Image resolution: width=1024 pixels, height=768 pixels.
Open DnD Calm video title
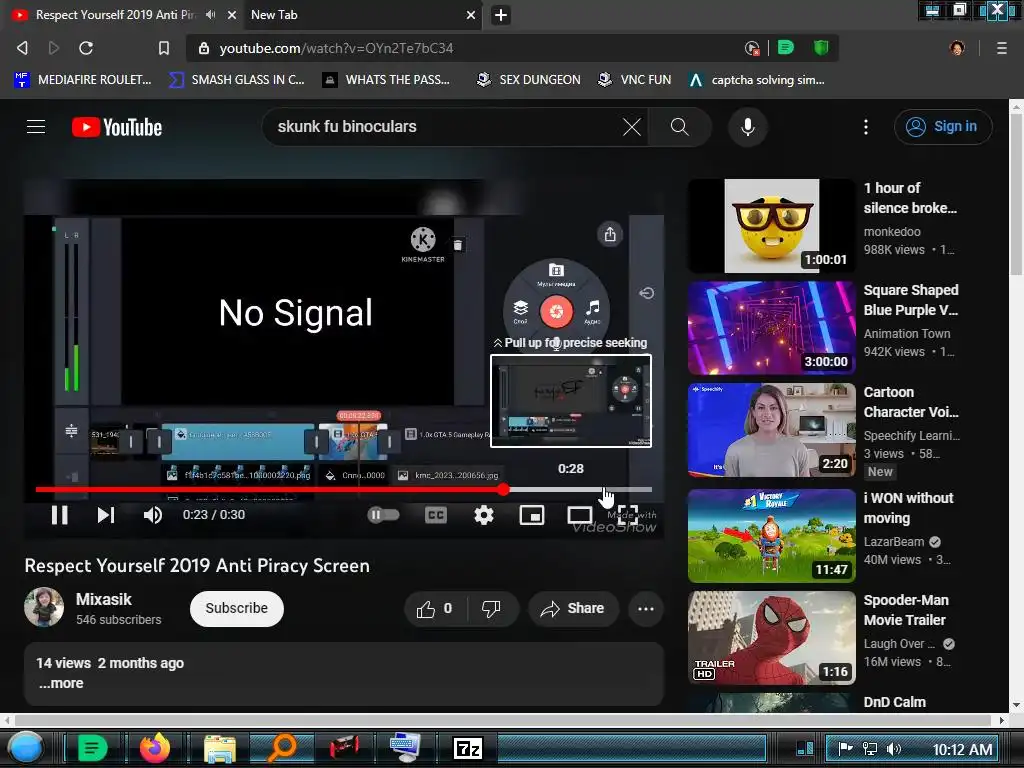point(894,702)
